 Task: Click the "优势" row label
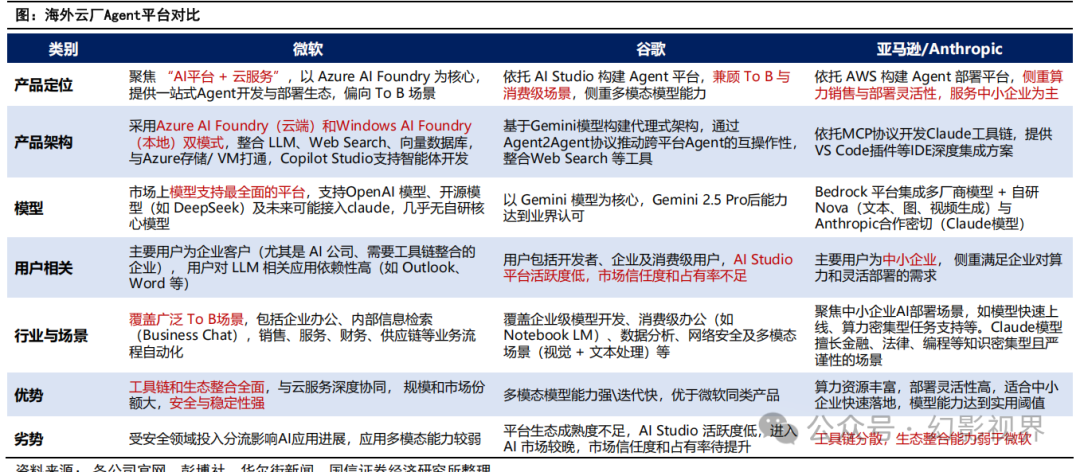pos(29,395)
